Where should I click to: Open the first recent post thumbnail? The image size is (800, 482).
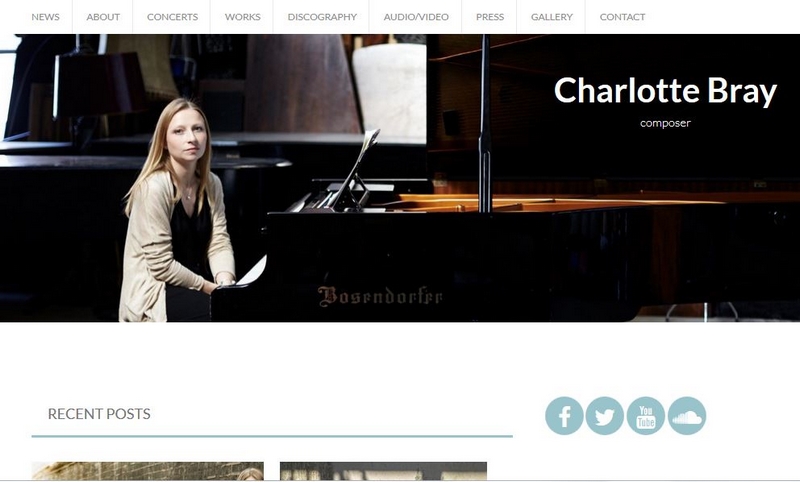(x=147, y=471)
